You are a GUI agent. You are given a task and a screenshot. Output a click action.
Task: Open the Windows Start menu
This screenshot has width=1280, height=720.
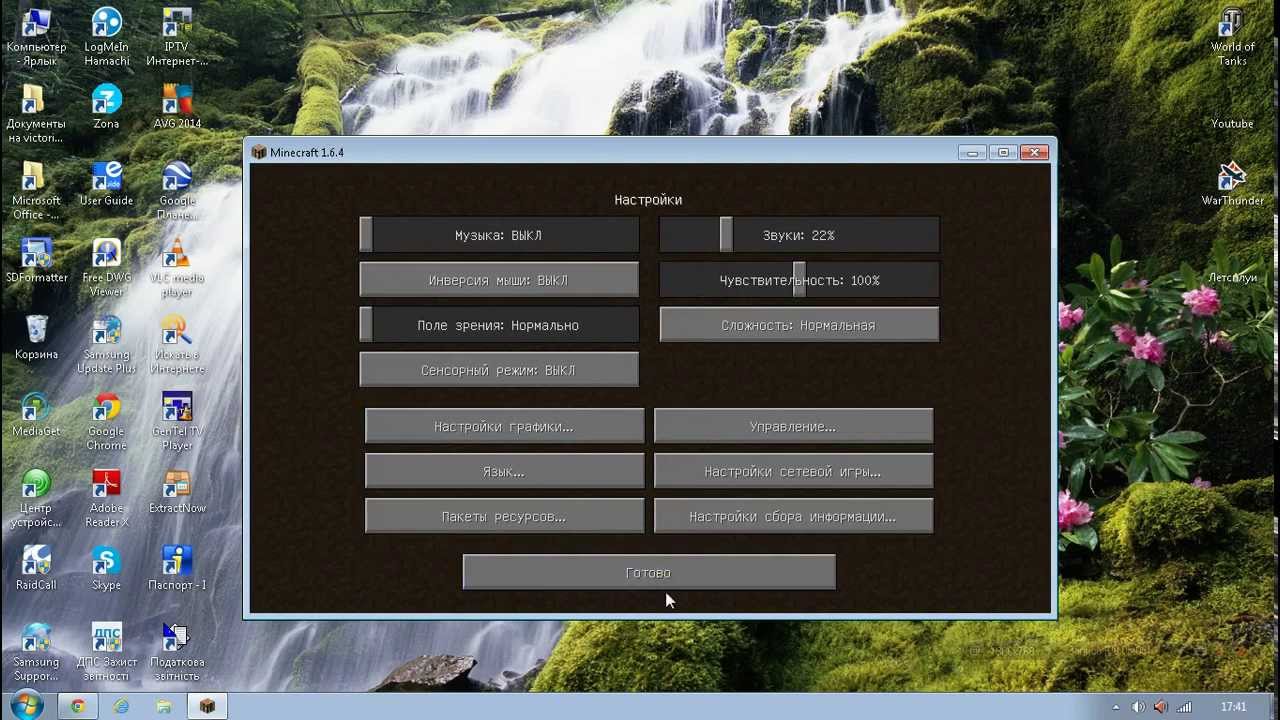(25, 705)
